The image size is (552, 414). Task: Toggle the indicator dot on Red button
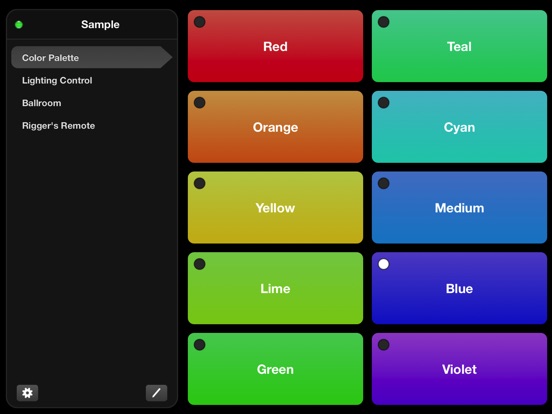pyautogui.click(x=200, y=22)
